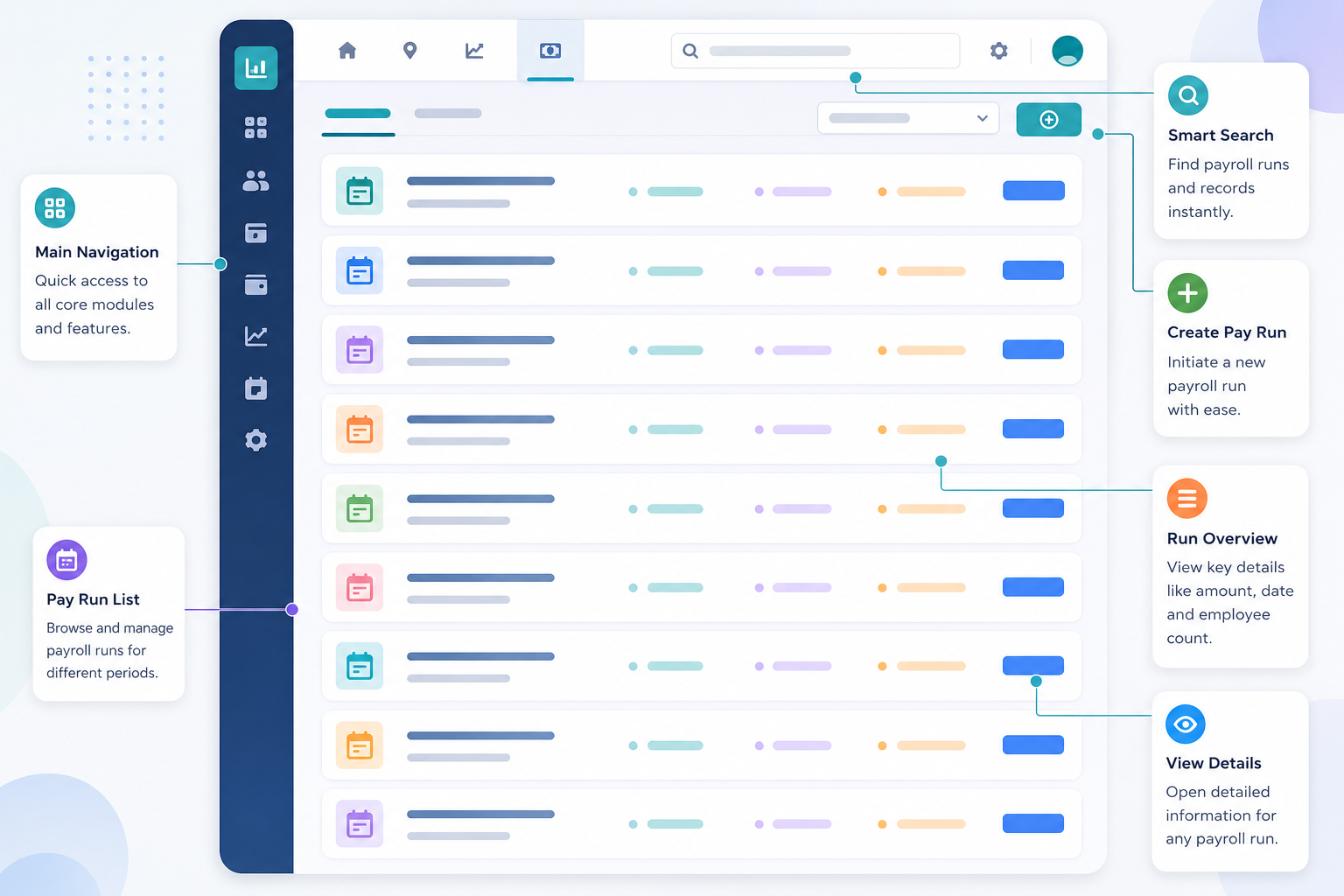Image resolution: width=1344 pixels, height=896 pixels.
Task: Go to the home icon in the top bar
Action: click(x=347, y=51)
